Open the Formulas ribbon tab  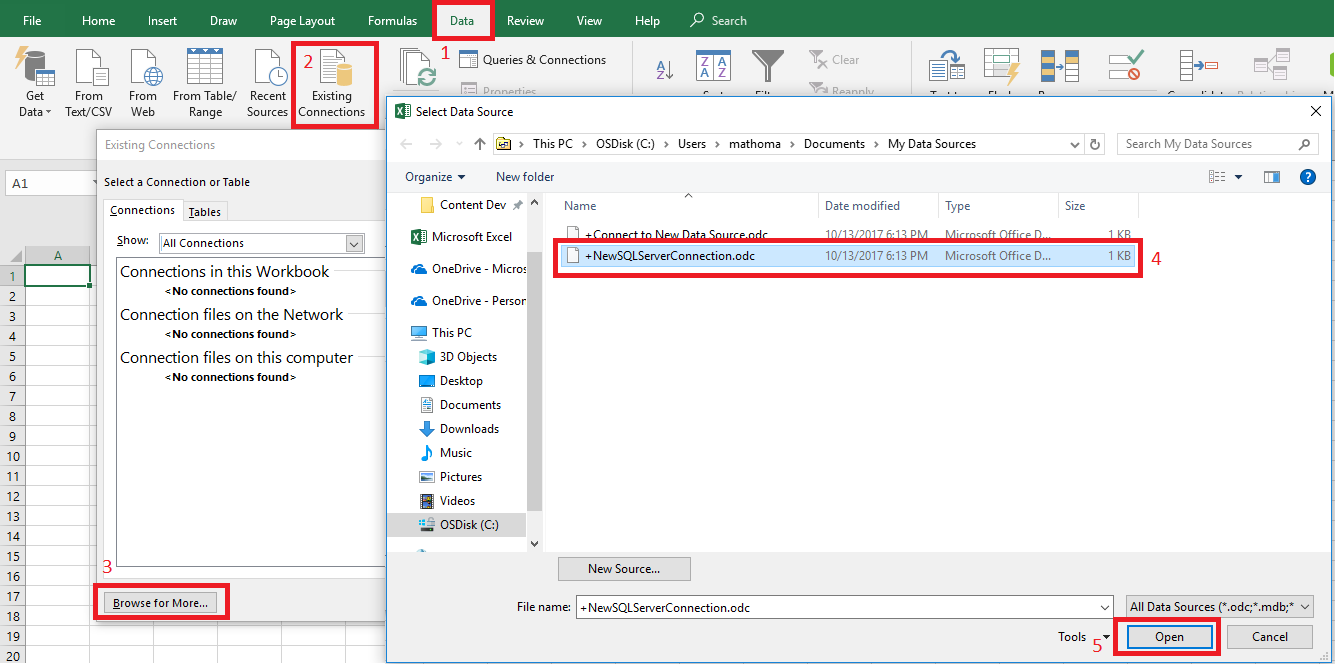tap(392, 19)
